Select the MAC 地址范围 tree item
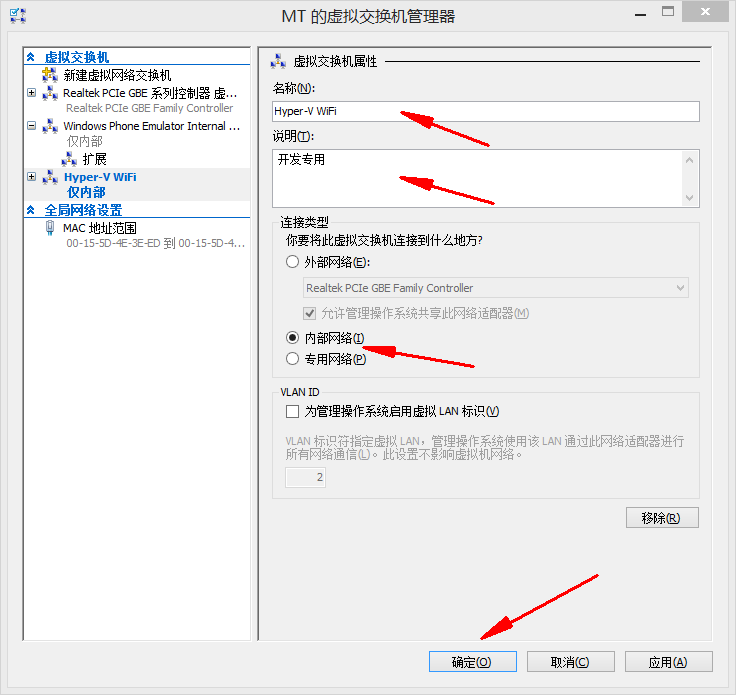 tap(100, 228)
